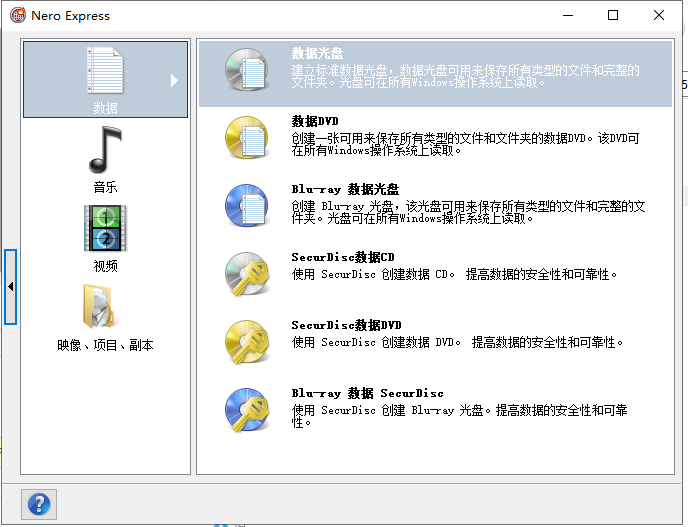Click the 数据光盘 silver disc icon
Image resolution: width=688 pixels, height=527 pixels.
247,70
